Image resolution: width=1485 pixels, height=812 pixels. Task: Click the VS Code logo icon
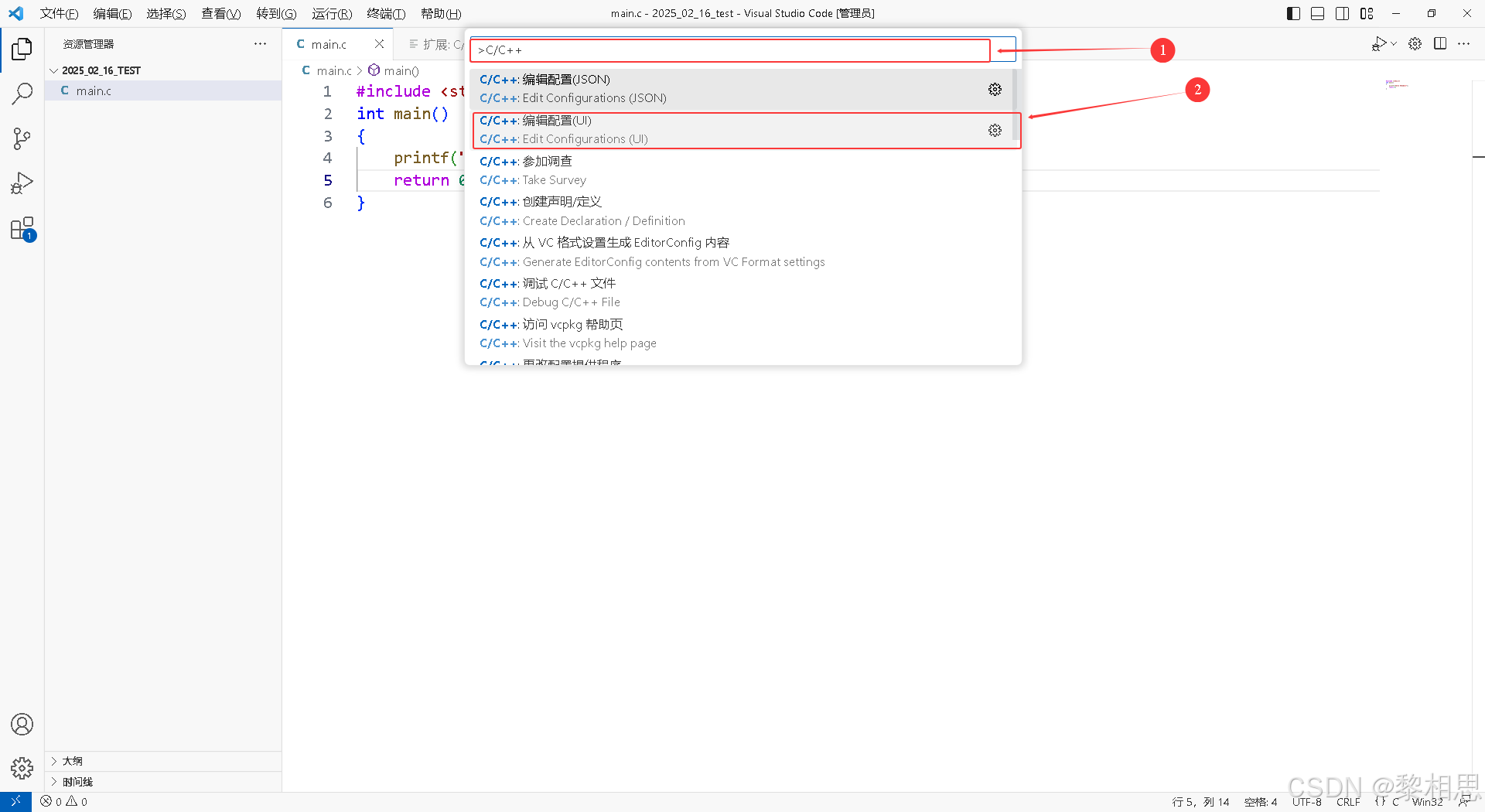point(15,13)
